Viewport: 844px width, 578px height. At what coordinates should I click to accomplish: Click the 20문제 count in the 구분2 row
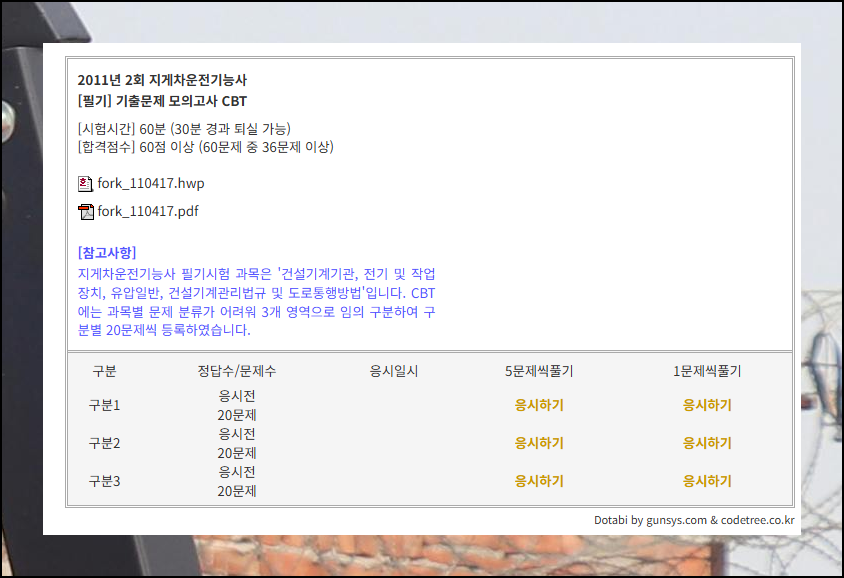click(x=237, y=453)
